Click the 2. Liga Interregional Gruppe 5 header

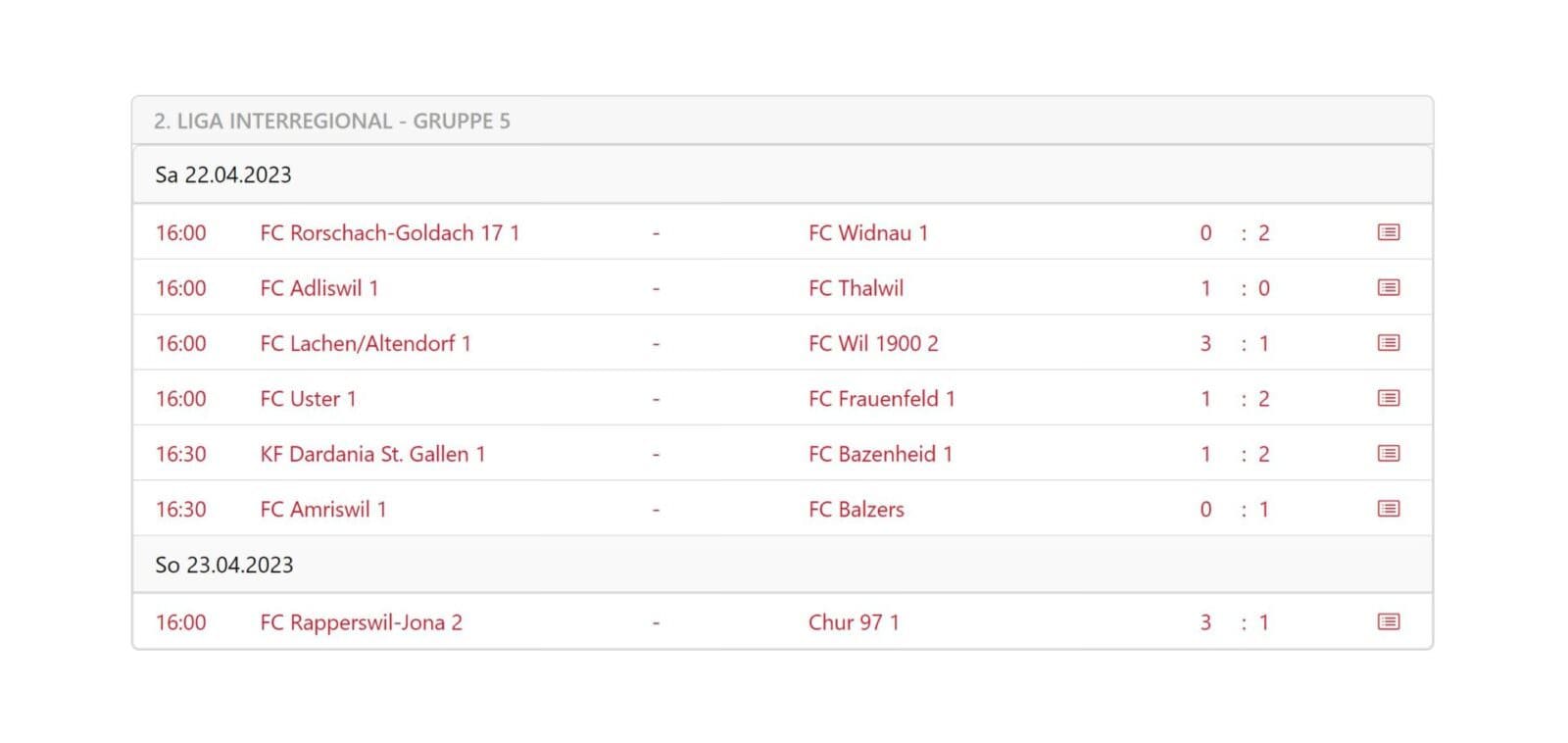(331, 122)
